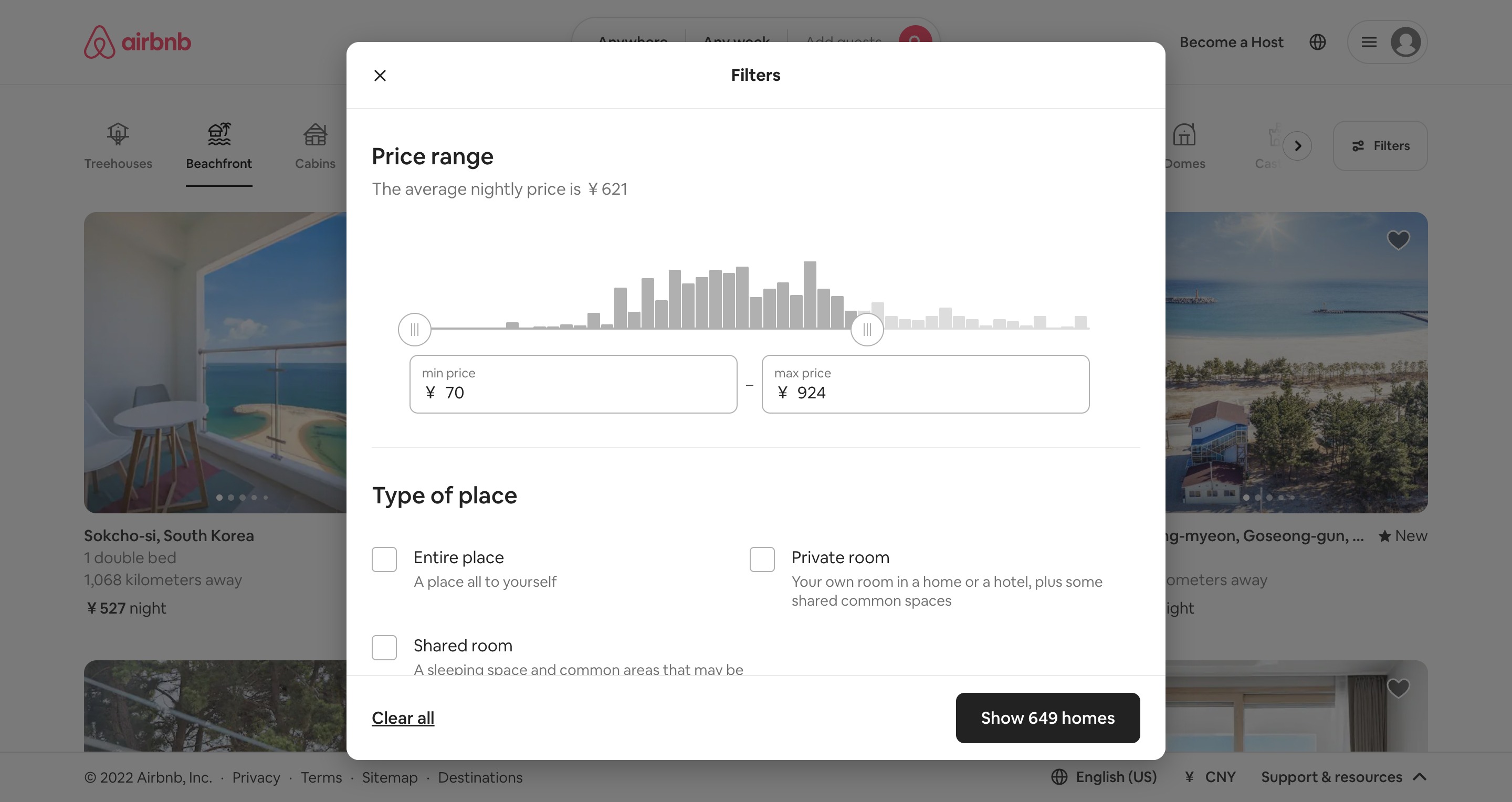The image size is (1512, 802).
Task: Select the Cabins category
Action: 315,146
